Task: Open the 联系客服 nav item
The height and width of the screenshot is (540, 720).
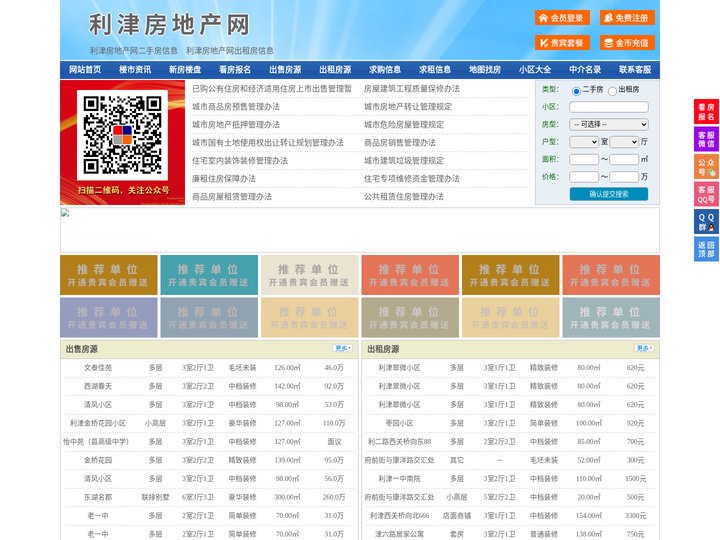Action: tap(635, 70)
